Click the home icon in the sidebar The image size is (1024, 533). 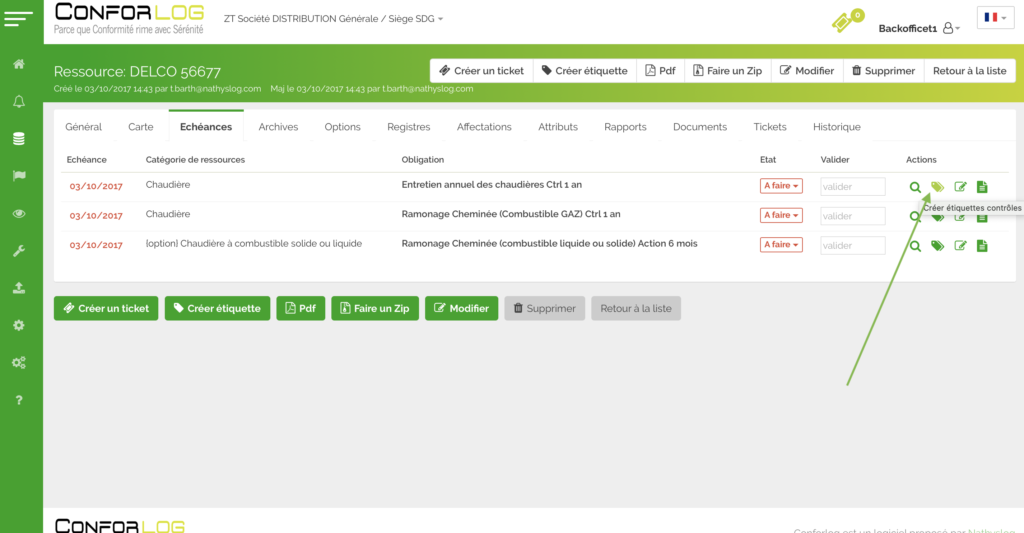[x=19, y=64]
